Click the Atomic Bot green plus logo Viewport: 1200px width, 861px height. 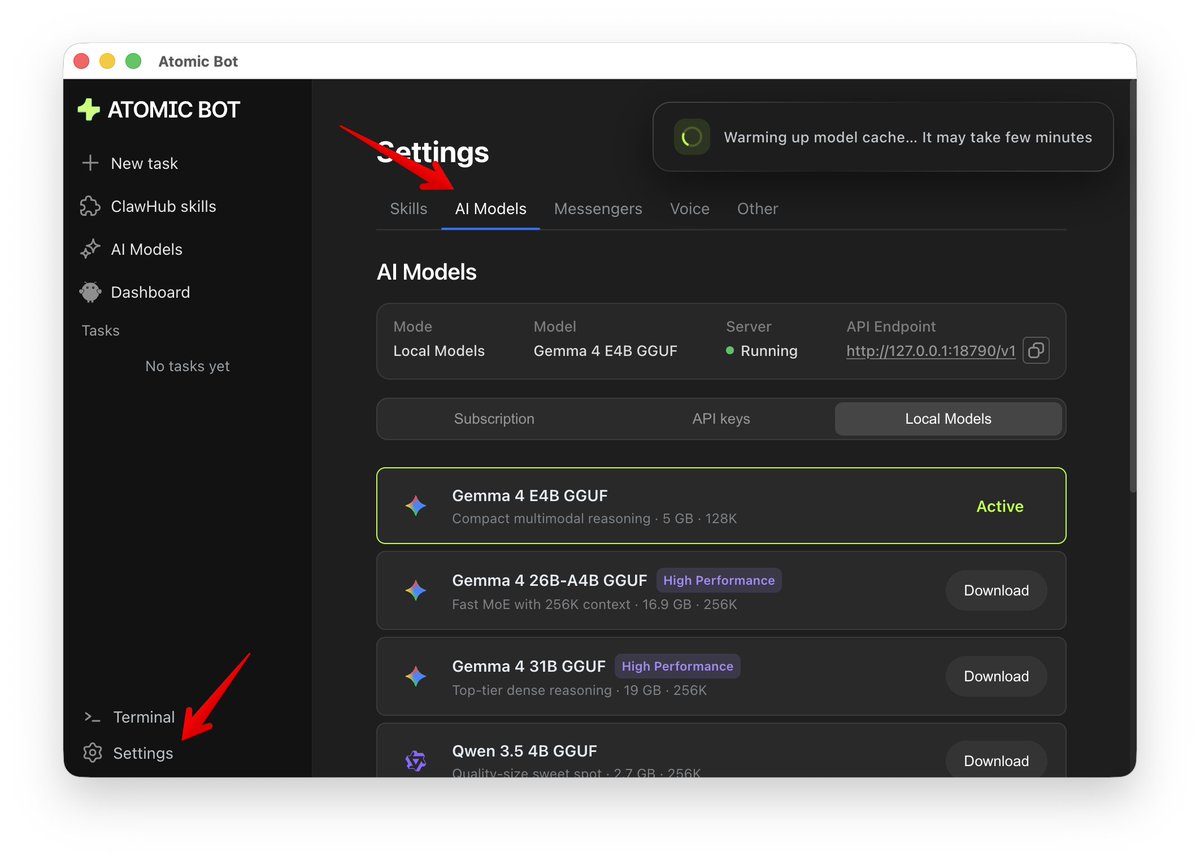(x=89, y=110)
